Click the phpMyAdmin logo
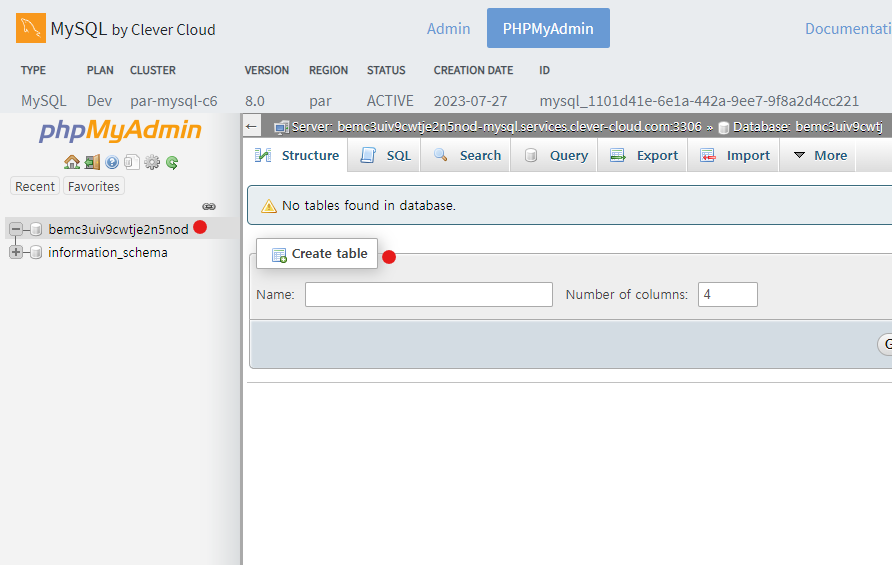892x565 pixels. [x=120, y=130]
